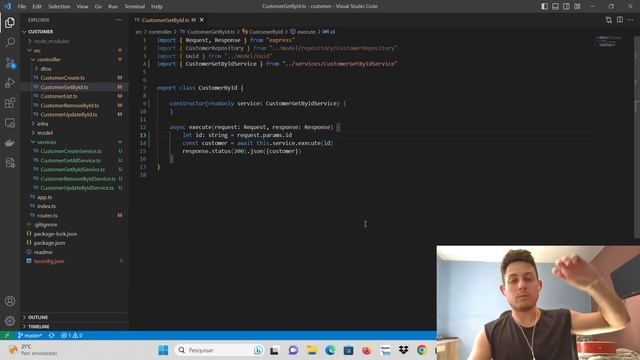640x360 pixels.
Task: Open the Docker view in activity bar
Action: (10, 142)
